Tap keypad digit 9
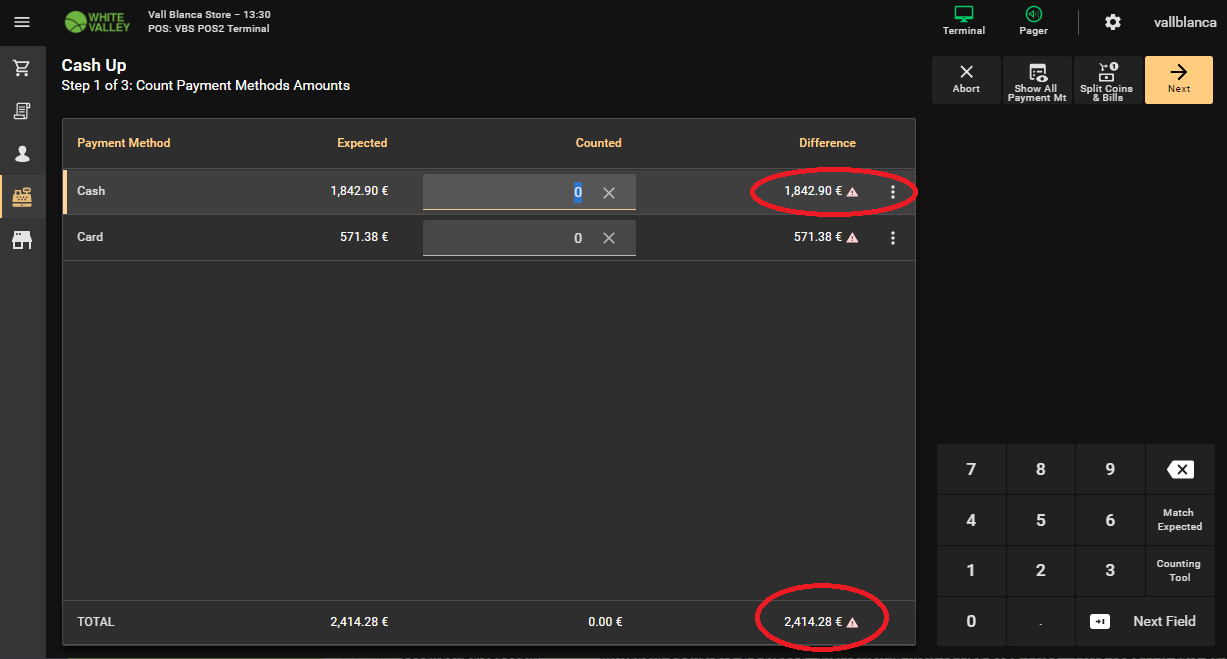Image resolution: width=1227 pixels, height=659 pixels. [1110, 469]
